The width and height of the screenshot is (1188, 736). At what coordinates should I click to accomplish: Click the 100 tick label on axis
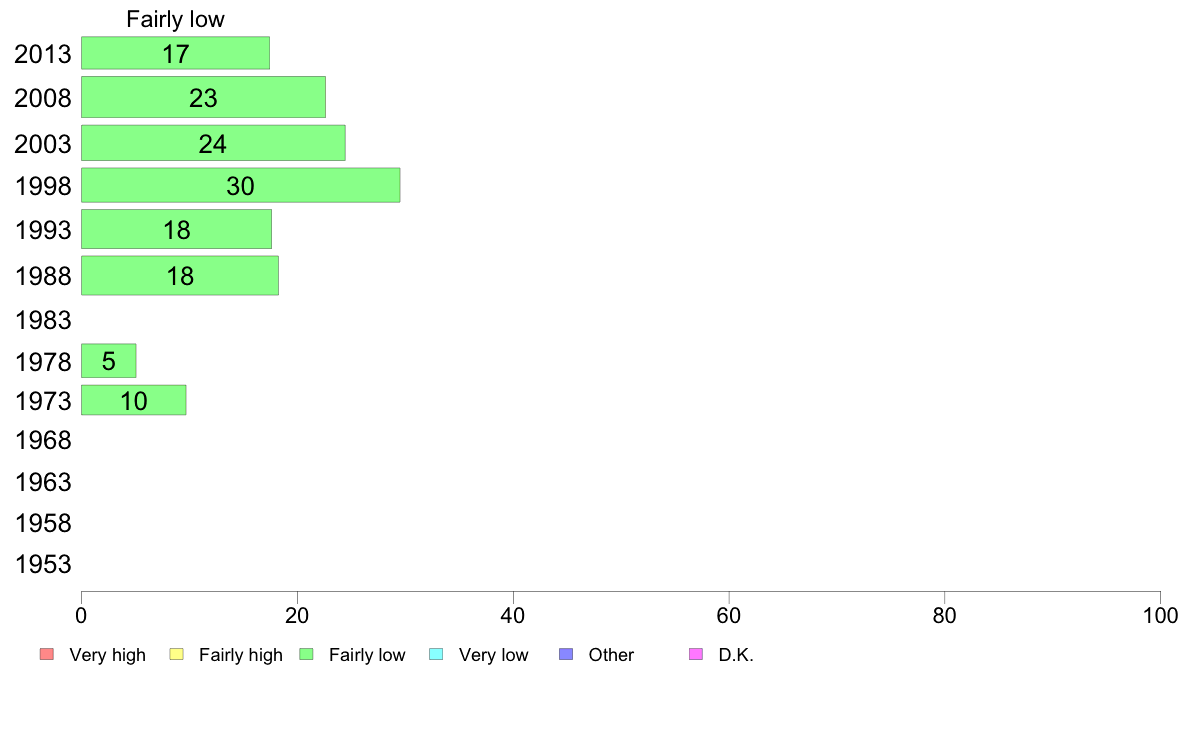tap(1160, 615)
